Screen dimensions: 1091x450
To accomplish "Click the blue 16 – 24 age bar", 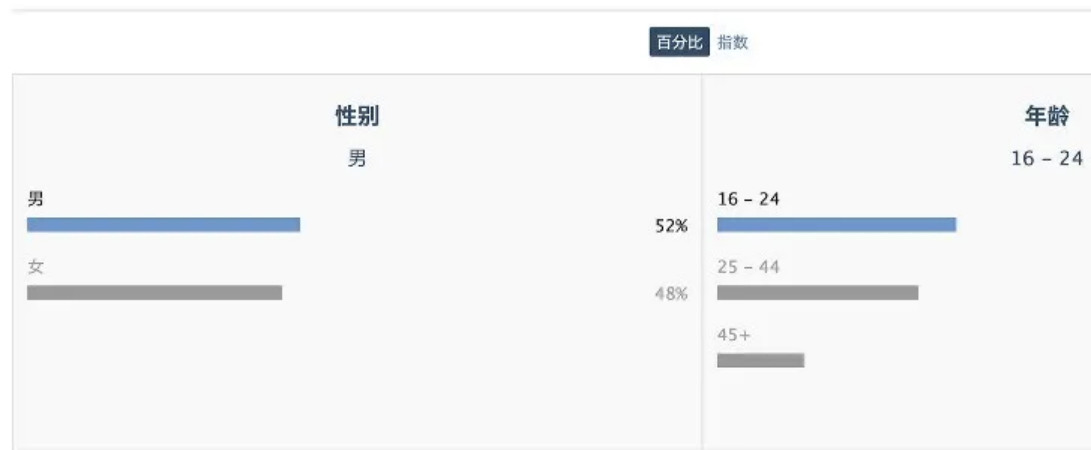I will coord(836,225).
